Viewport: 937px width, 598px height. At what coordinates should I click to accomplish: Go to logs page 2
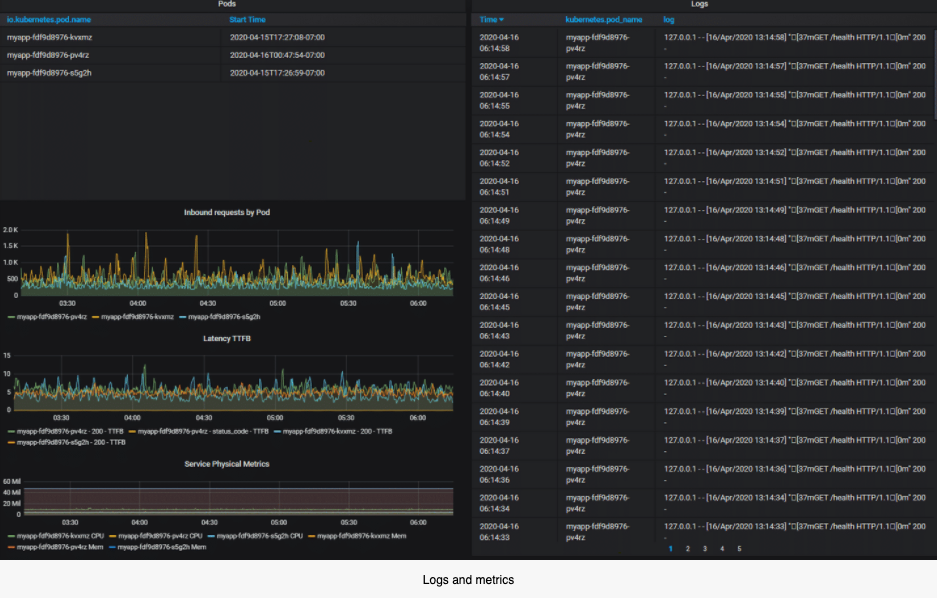[x=687, y=548]
